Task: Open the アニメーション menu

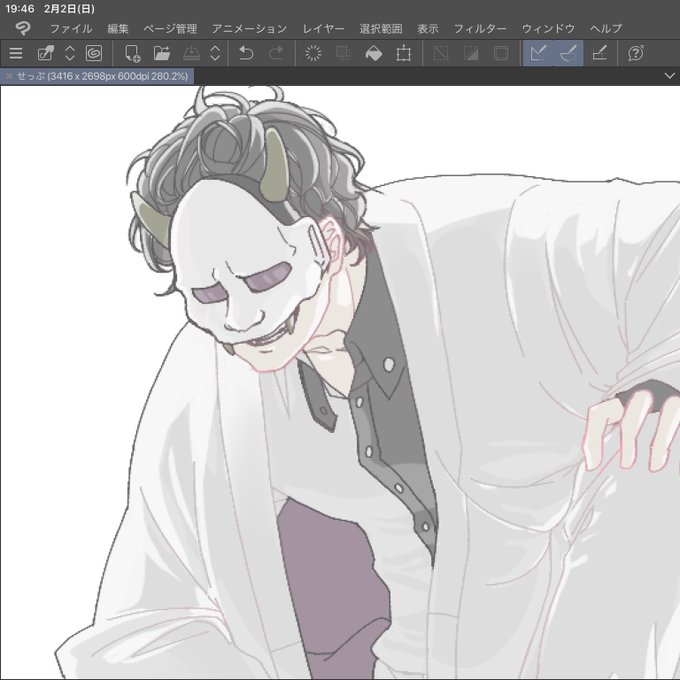Action: point(249,29)
